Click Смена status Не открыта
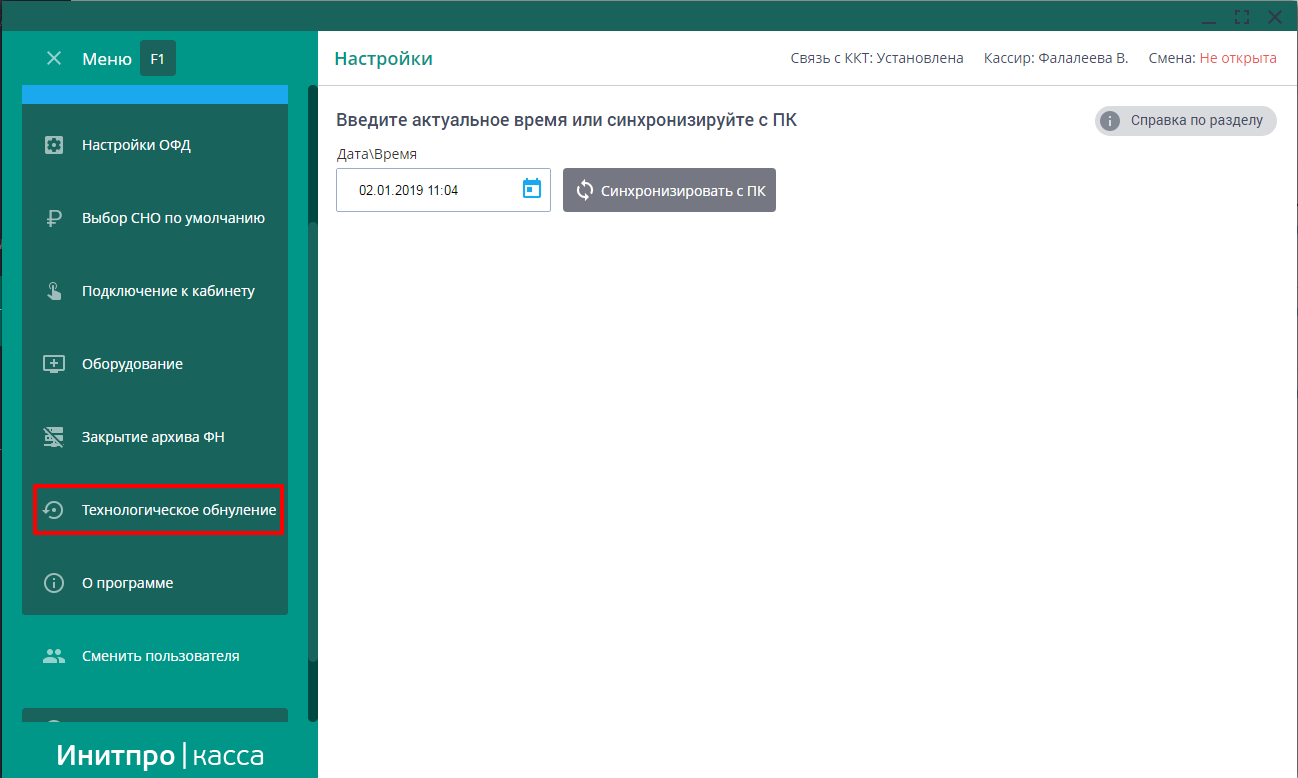1298x778 pixels. click(x=1238, y=58)
